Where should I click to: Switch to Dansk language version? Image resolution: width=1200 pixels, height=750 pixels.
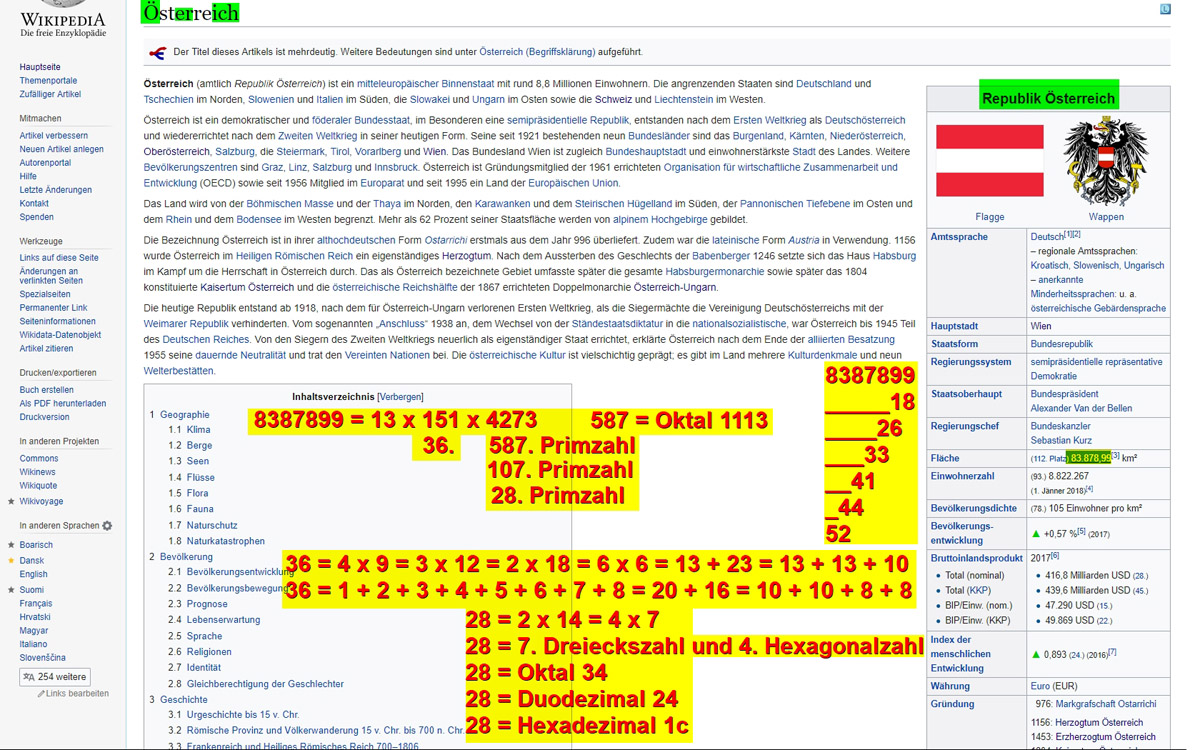tap(32, 560)
